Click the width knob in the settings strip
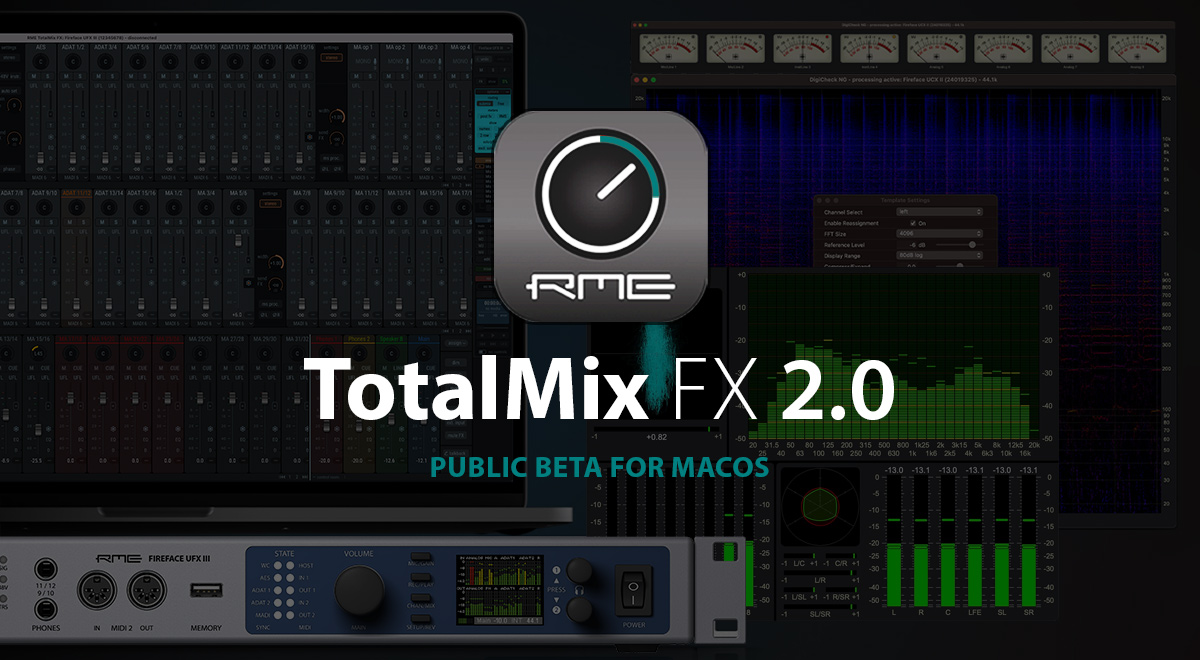The image size is (1200, 660). tap(337, 116)
